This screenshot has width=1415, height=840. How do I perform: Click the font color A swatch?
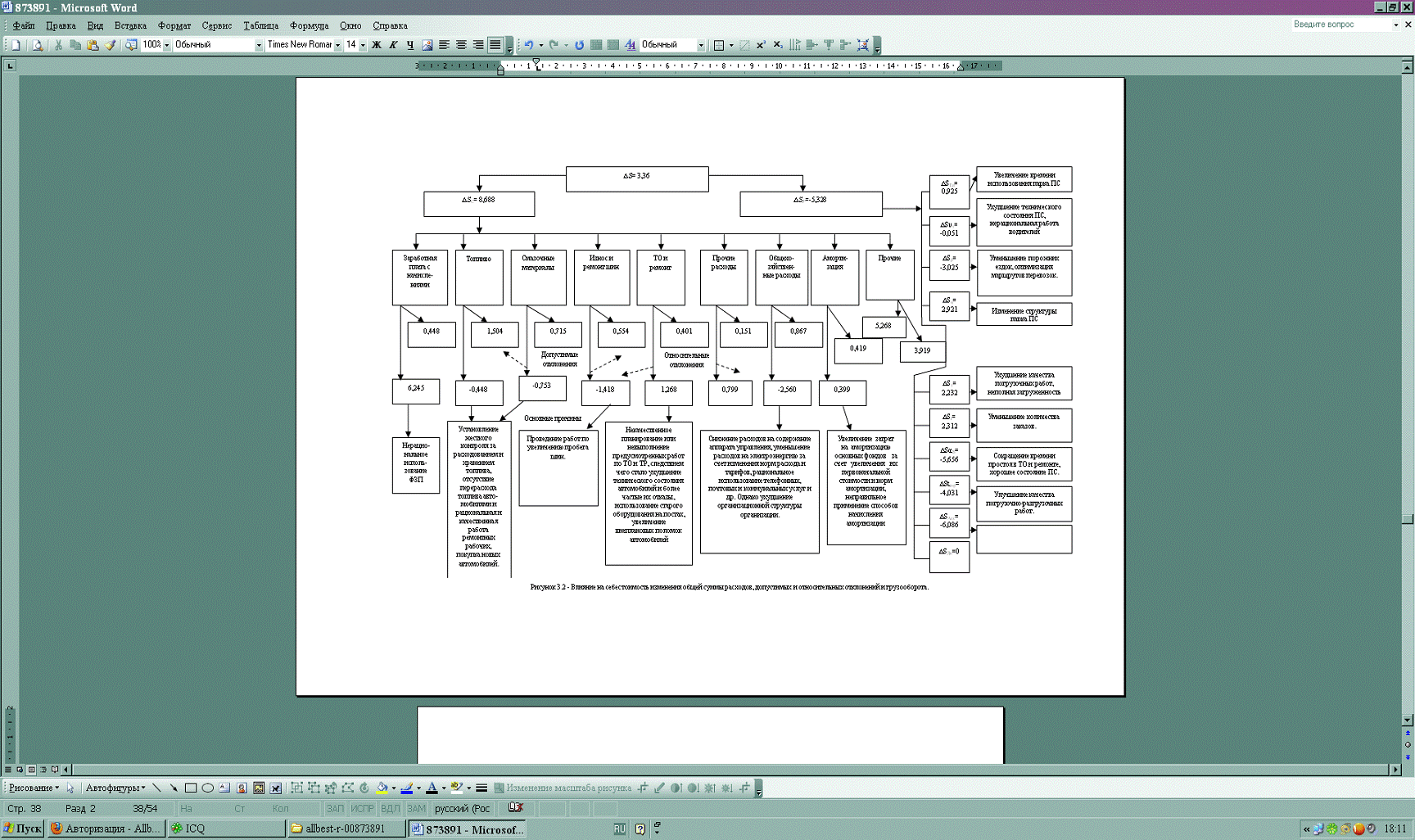pyautogui.click(x=432, y=788)
